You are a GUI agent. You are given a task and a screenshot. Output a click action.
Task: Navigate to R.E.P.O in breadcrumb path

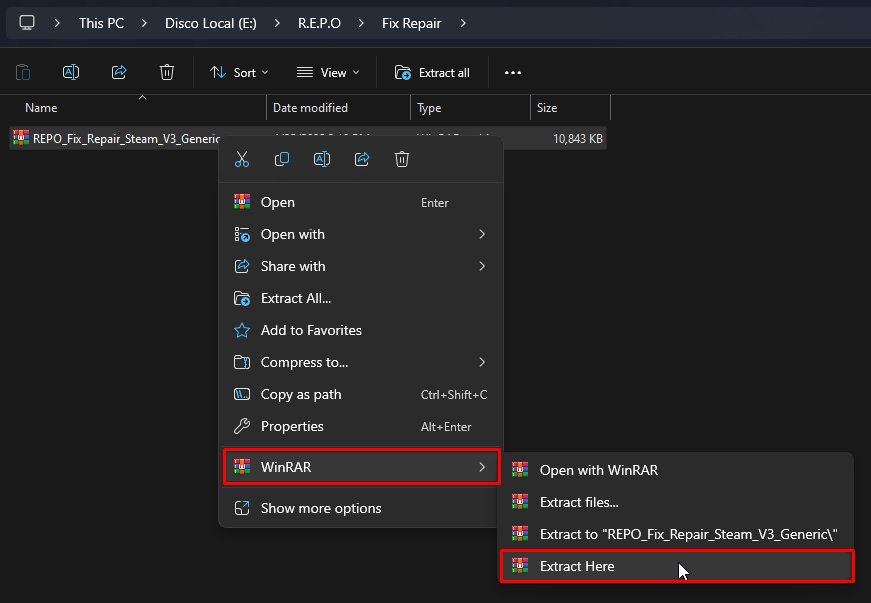click(318, 22)
